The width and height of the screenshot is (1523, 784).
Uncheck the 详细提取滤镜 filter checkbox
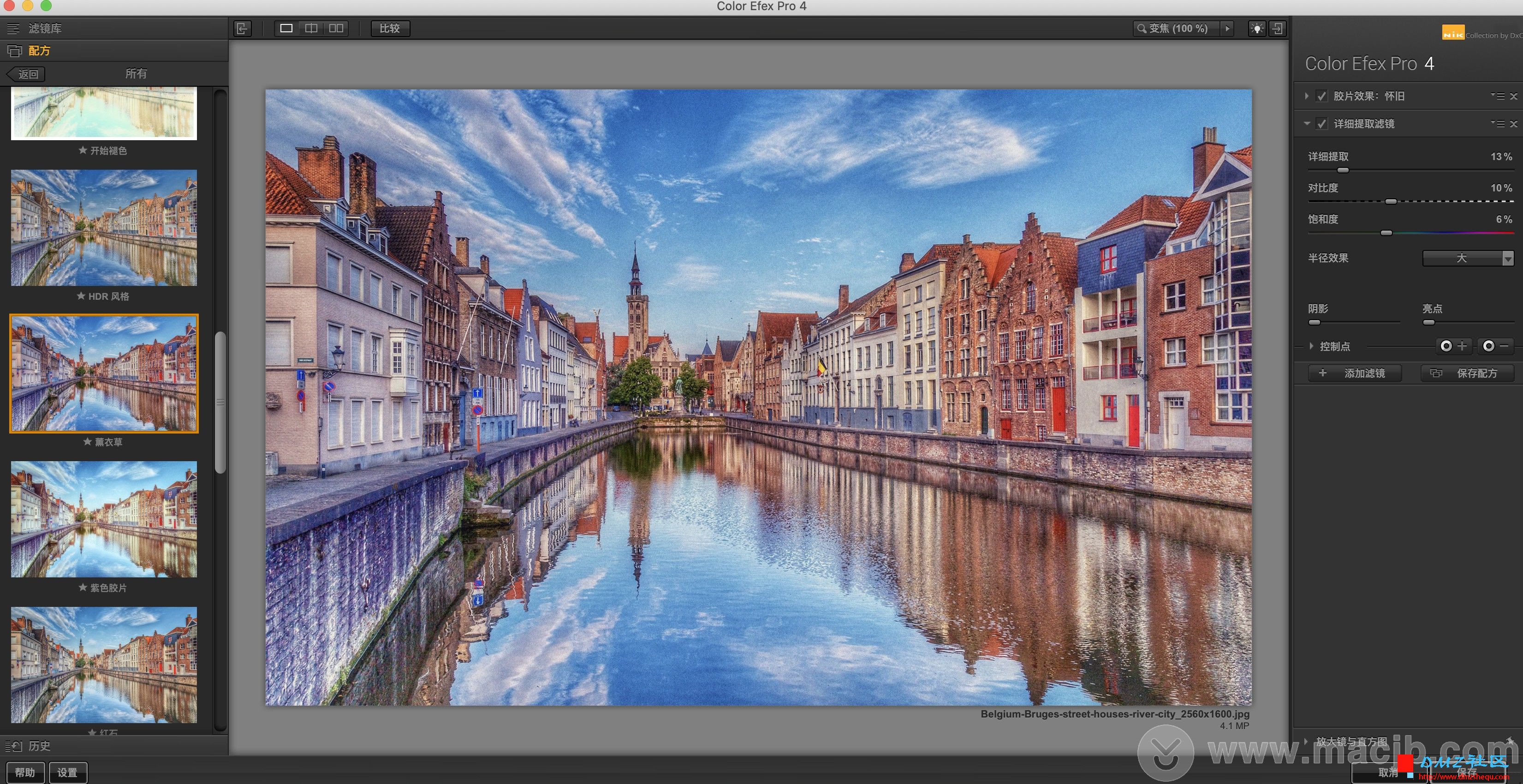tap(1322, 124)
